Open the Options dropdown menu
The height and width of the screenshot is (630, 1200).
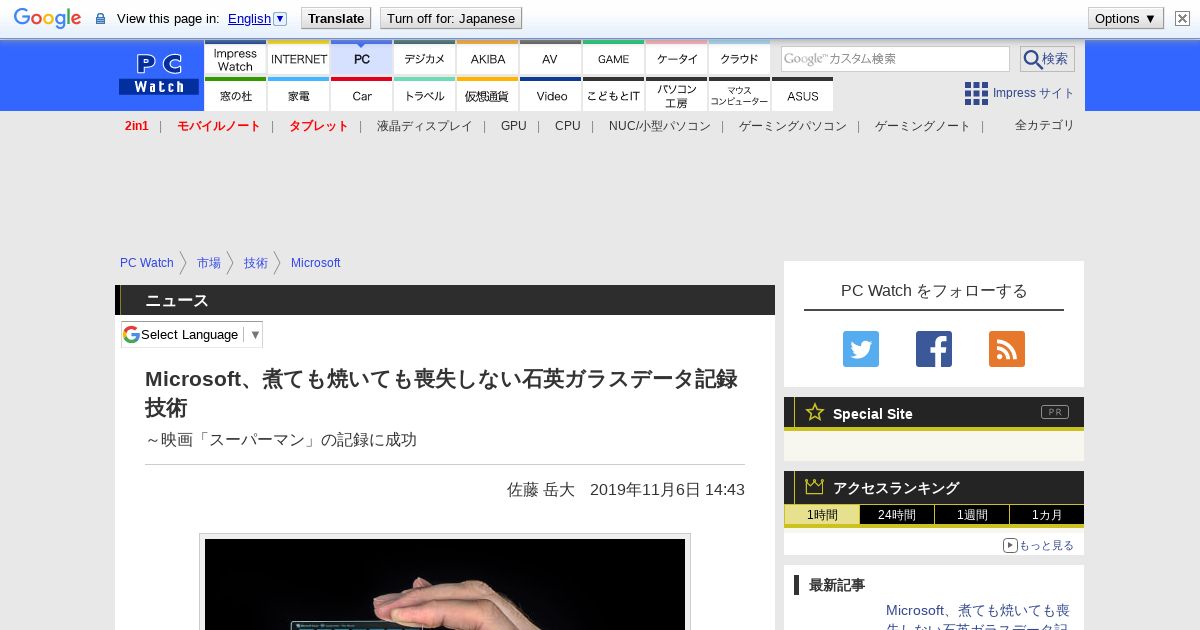(1125, 18)
